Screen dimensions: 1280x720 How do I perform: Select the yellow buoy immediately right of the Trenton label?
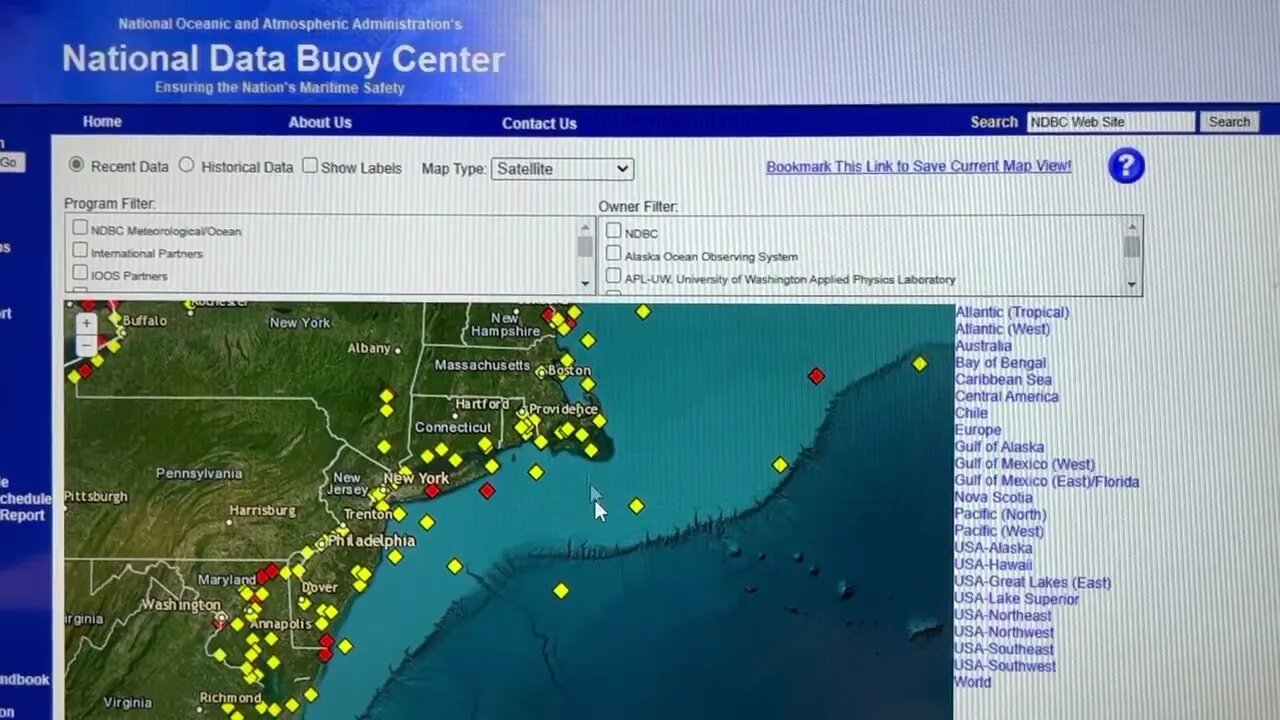(399, 514)
